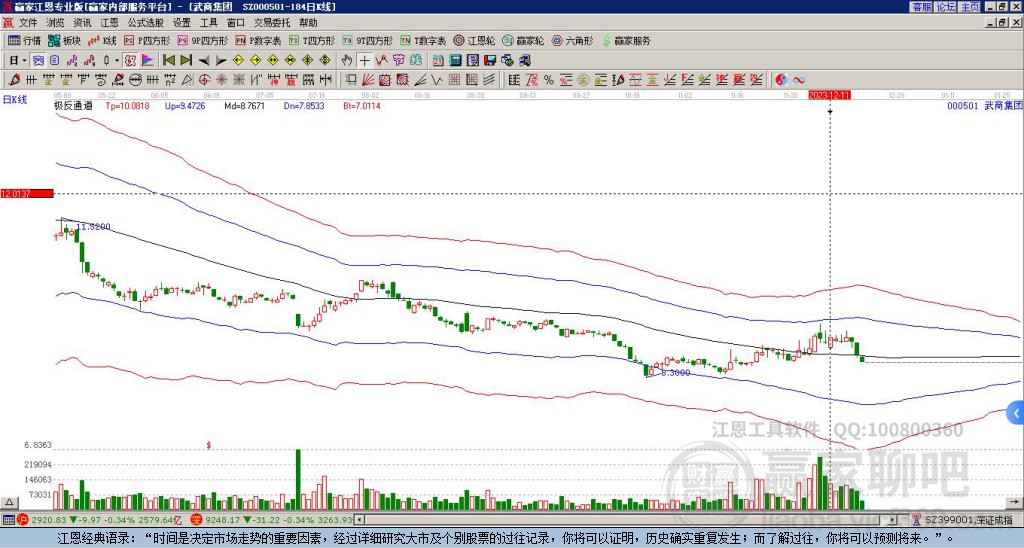This screenshot has width=1024, height=548.
Task: Expand the candlestick style dropdown arrow
Action: click(x=117, y=60)
